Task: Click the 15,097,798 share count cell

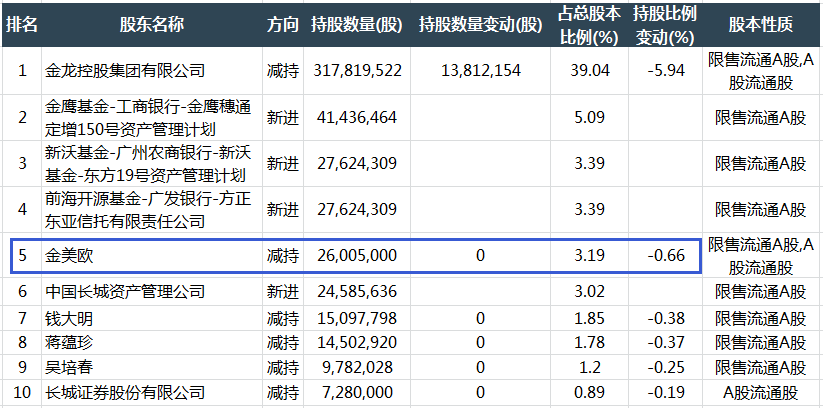Action: coord(357,318)
